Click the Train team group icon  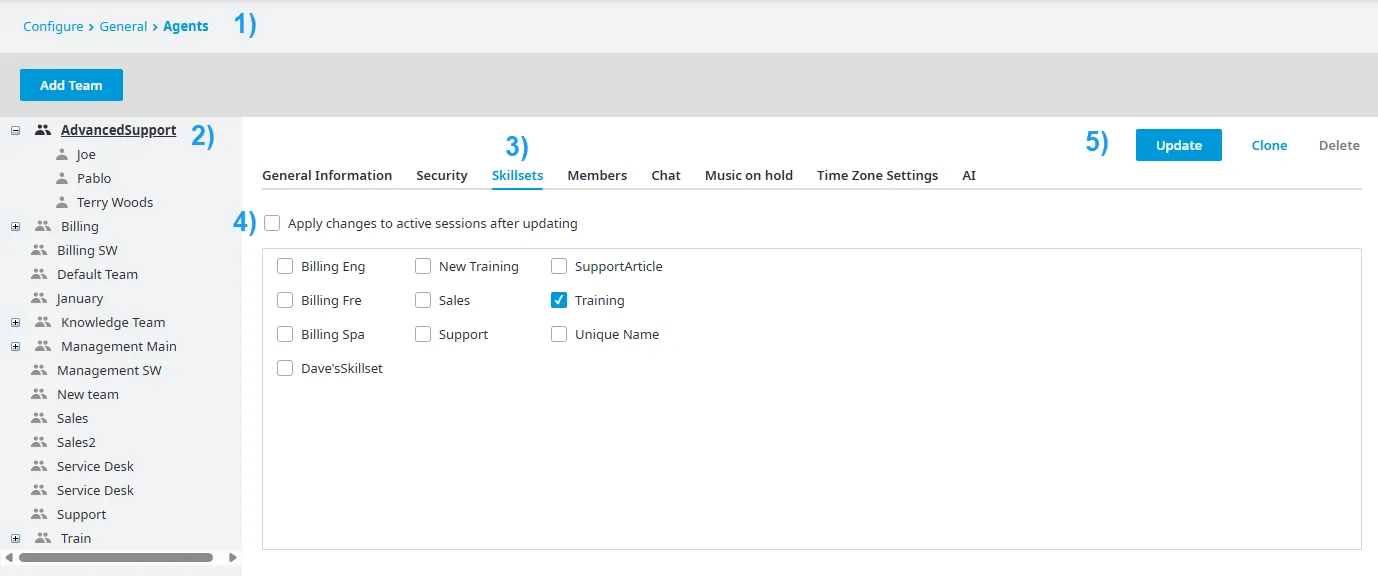[x=43, y=539]
